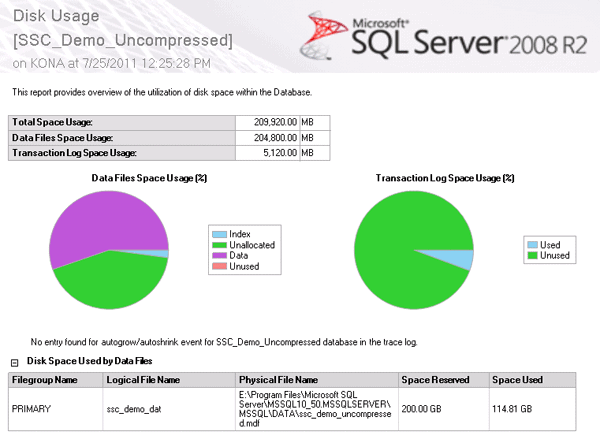Click the 5,120.00 transaction log space value

pos(280,153)
